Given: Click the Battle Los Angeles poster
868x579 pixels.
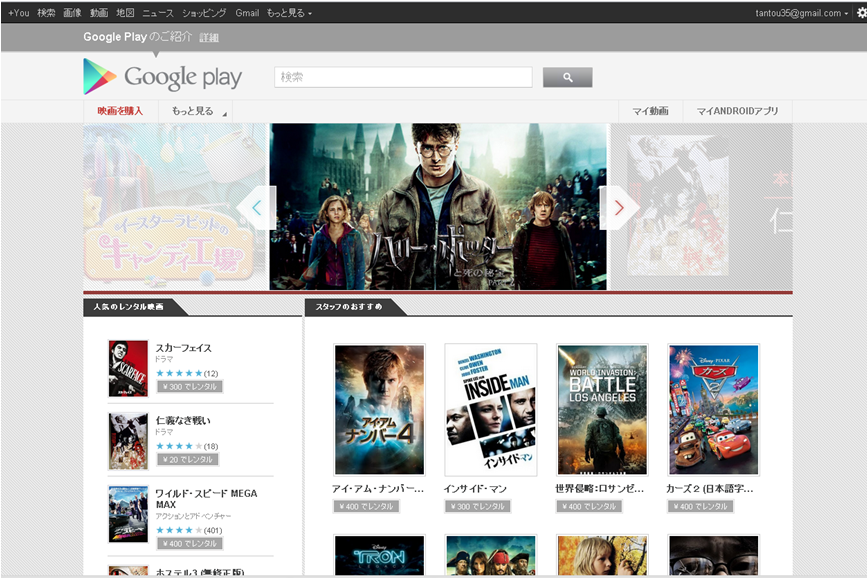Looking at the screenshot, I should click(x=602, y=410).
